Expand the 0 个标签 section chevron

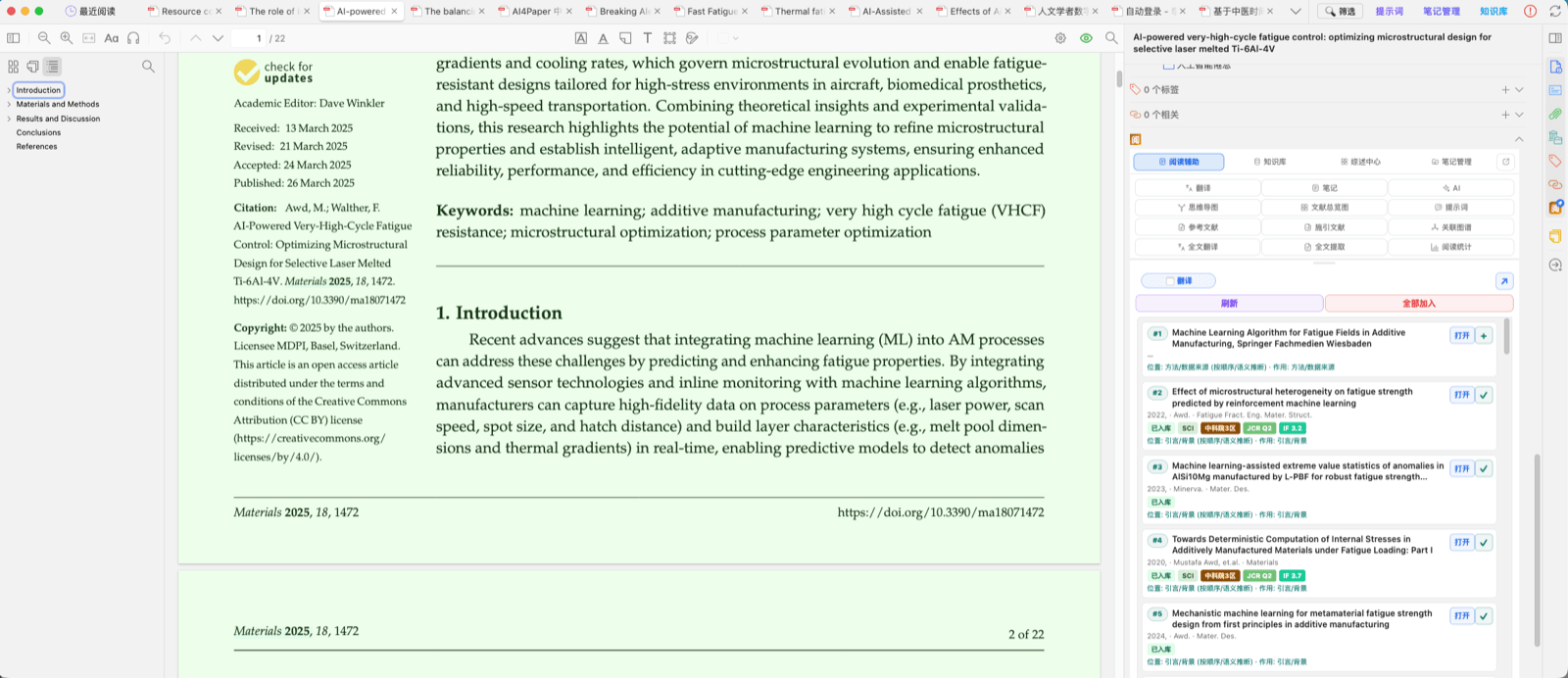tap(1519, 89)
